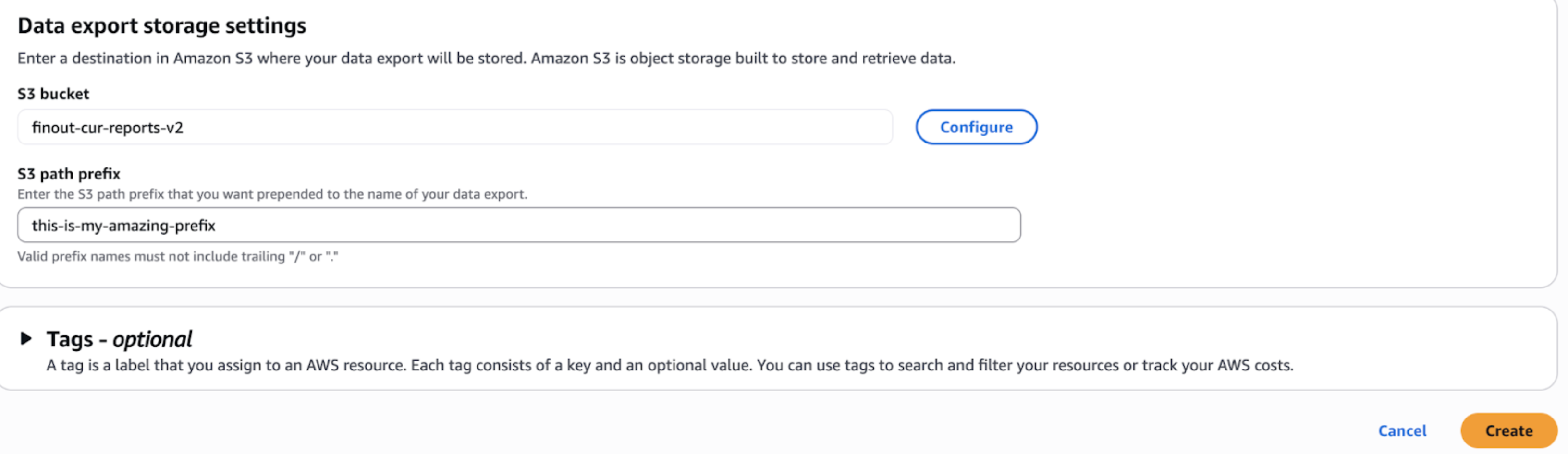This screenshot has width=1568, height=454.
Task: Click the Configure button for S3 bucket
Action: 976,127
